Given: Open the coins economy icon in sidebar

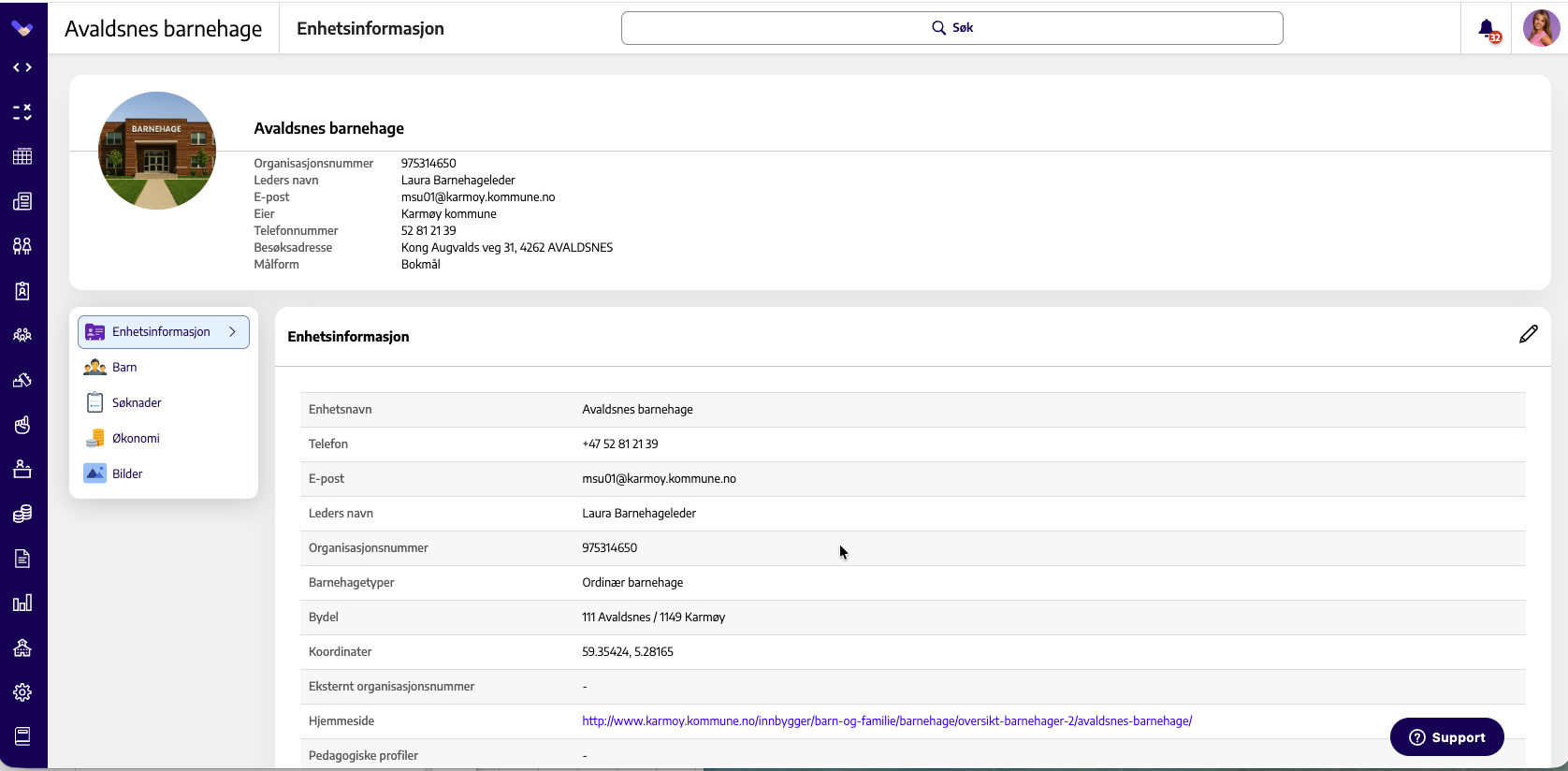Looking at the screenshot, I should (22, 514).
